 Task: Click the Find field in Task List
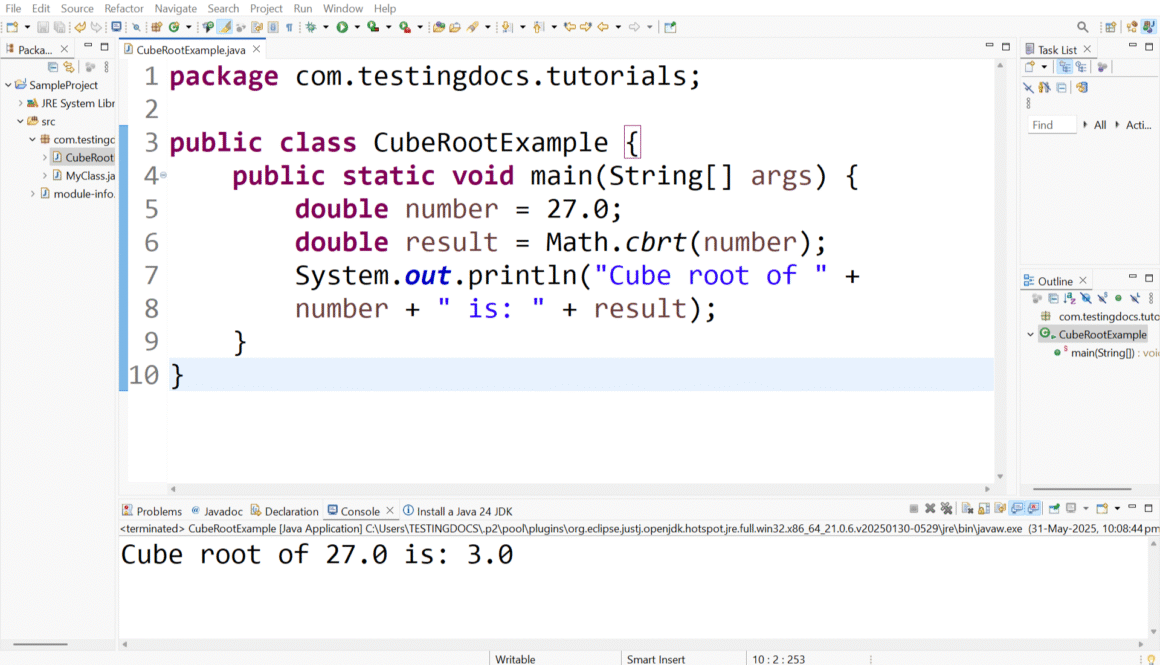click(1051, 125)
